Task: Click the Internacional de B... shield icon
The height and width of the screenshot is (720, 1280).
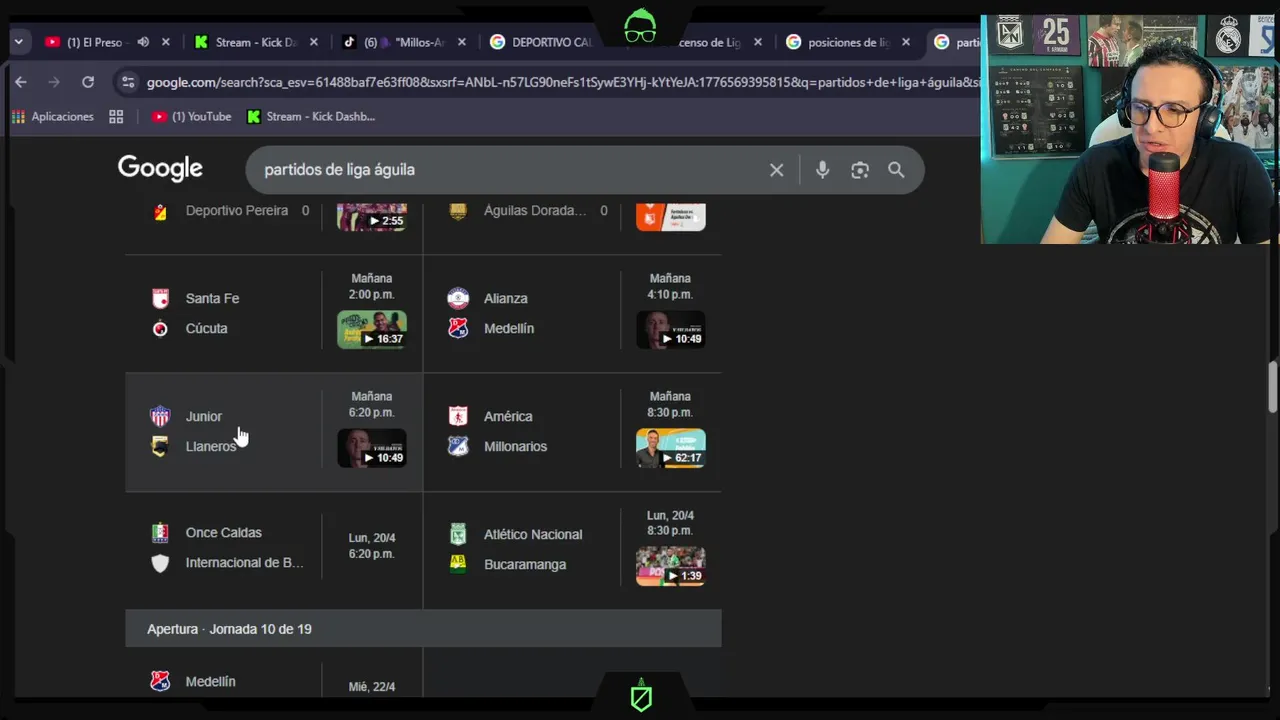Action: (x=160, y=563)
